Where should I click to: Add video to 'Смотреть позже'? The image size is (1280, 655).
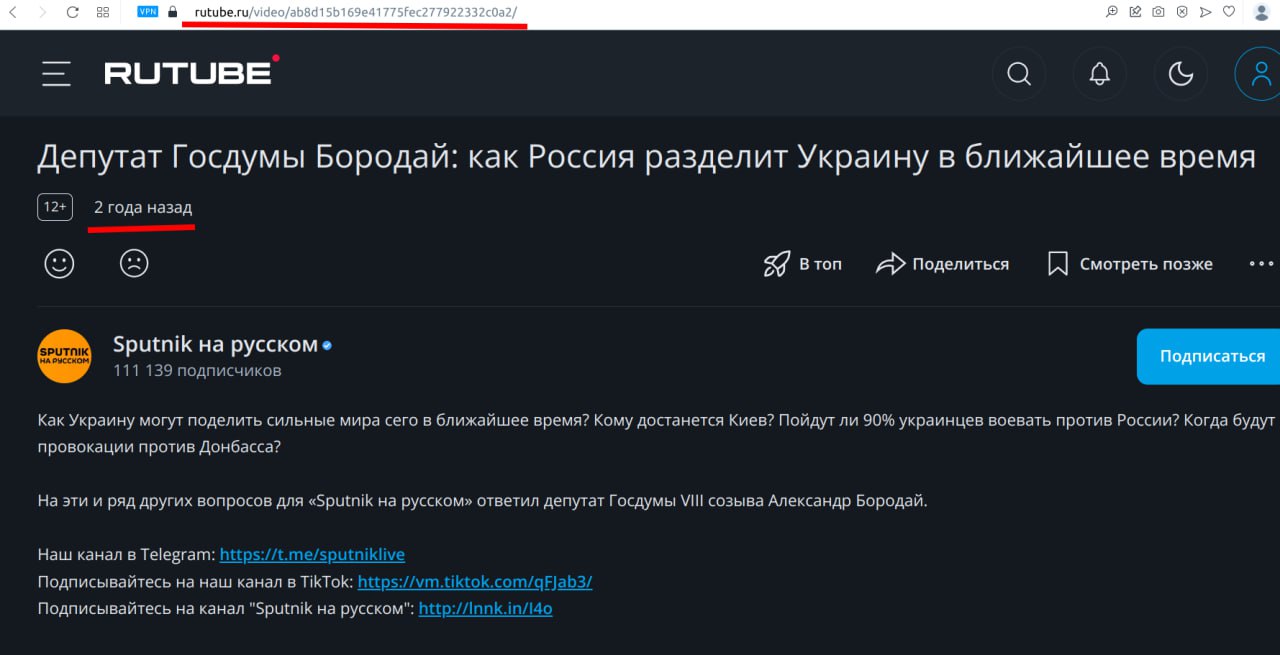click(x=1129, y=264)
